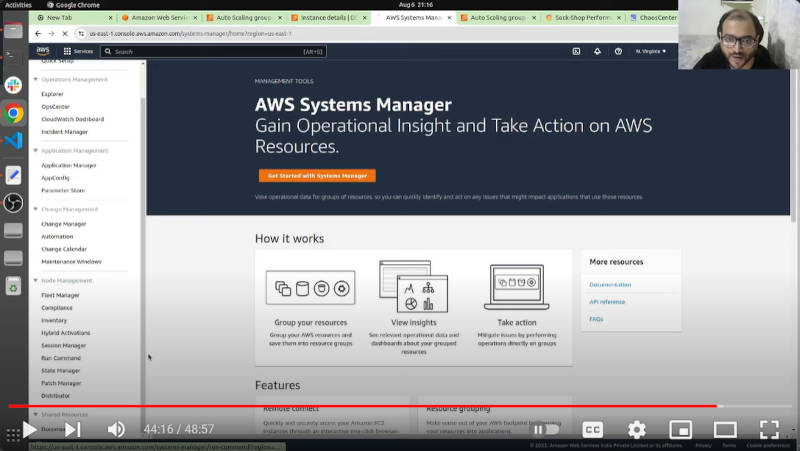Image resolution: width=800 pixels, height=451 pixels.
Task: Open video settings gear
Action: tap(636, 430)
